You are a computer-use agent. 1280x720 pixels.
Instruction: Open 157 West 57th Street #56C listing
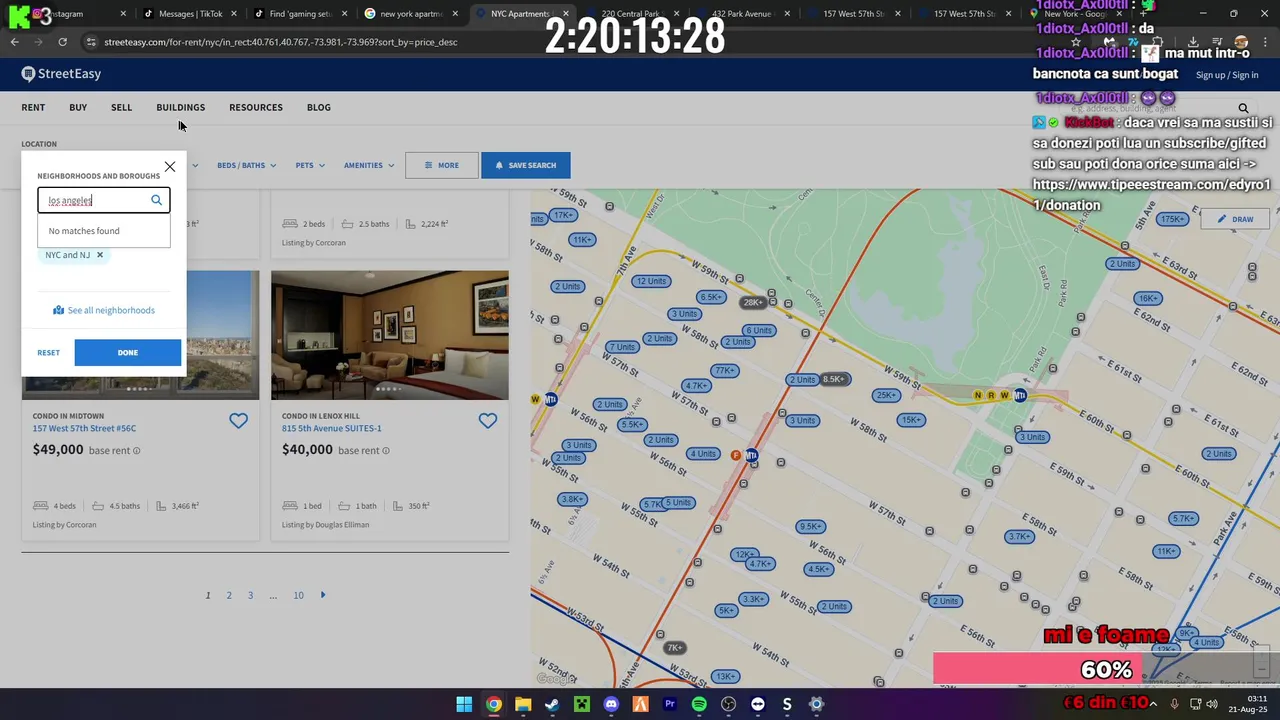click(84, 428)
